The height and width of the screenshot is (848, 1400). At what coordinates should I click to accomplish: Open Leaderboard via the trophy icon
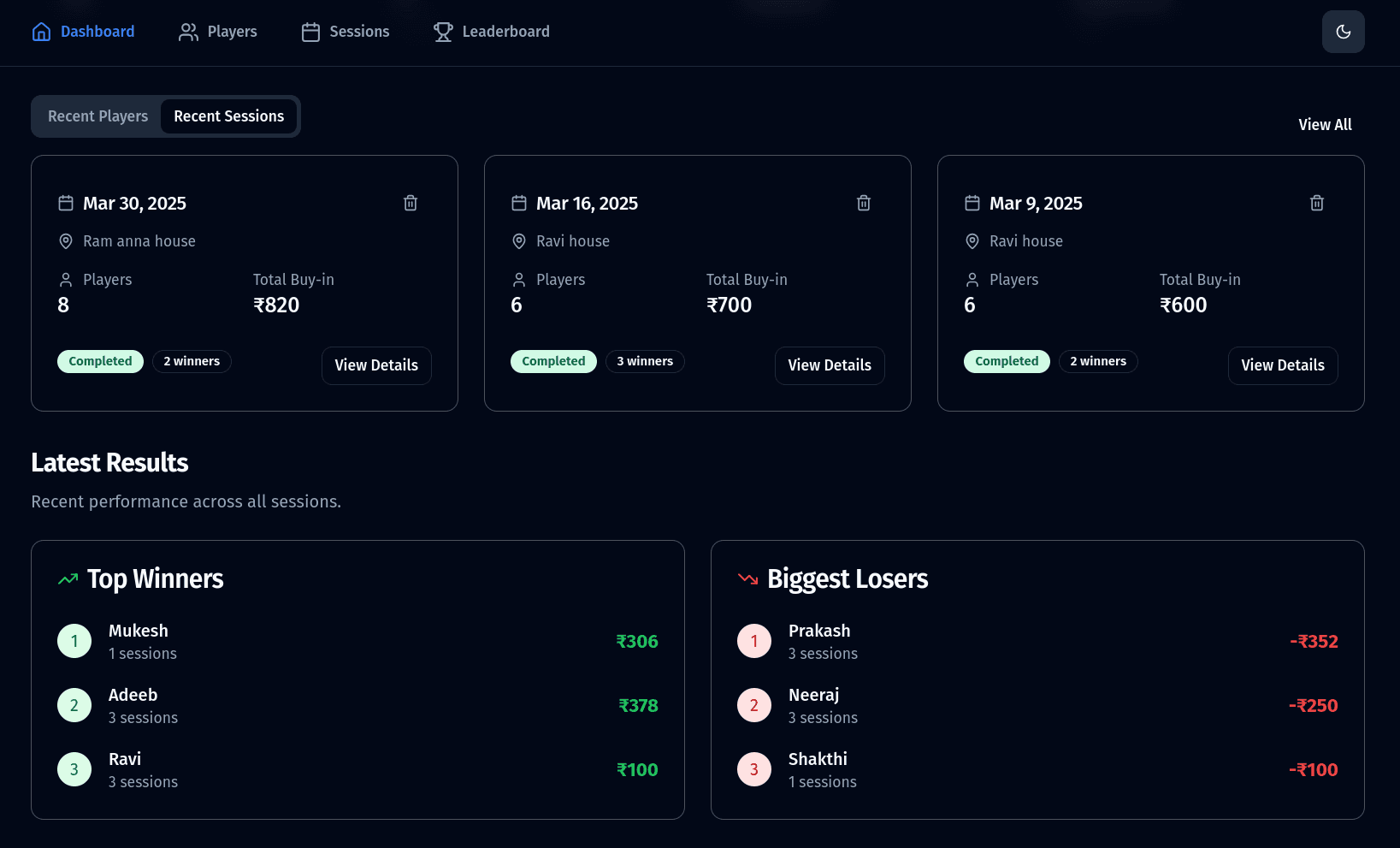(x=443, y=32)
